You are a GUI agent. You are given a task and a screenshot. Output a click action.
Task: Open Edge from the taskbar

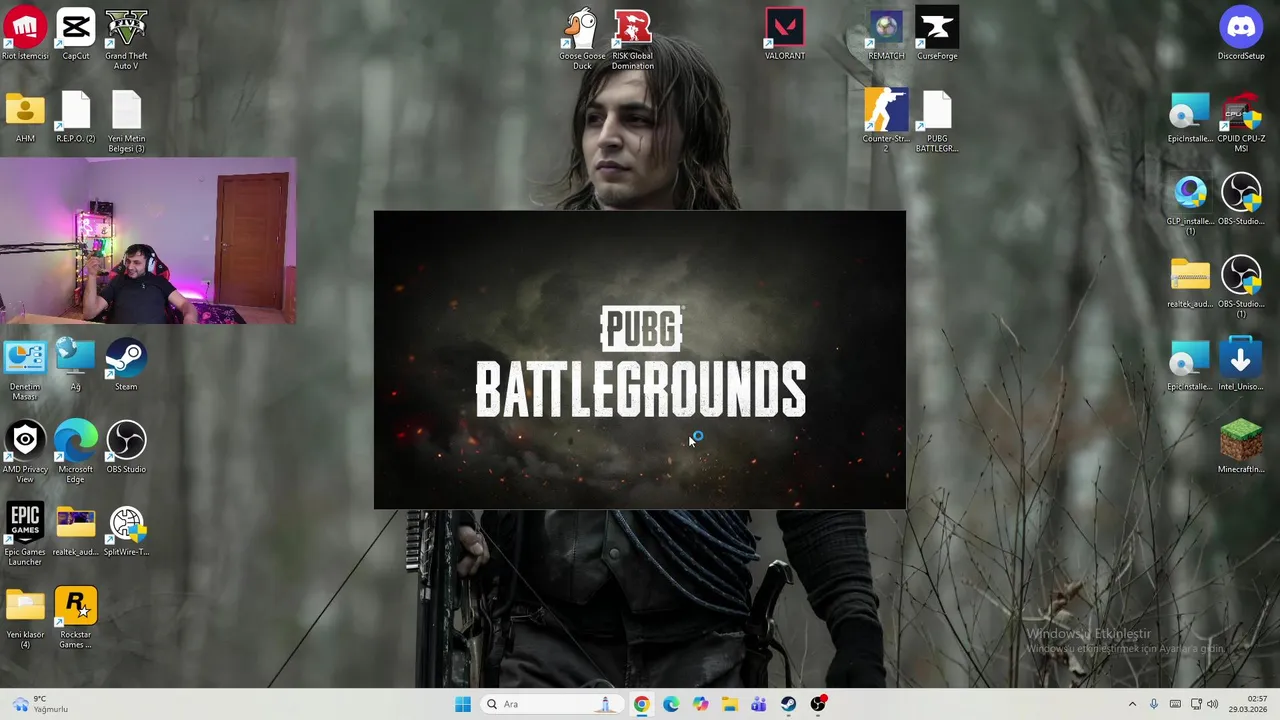(671, 704)
